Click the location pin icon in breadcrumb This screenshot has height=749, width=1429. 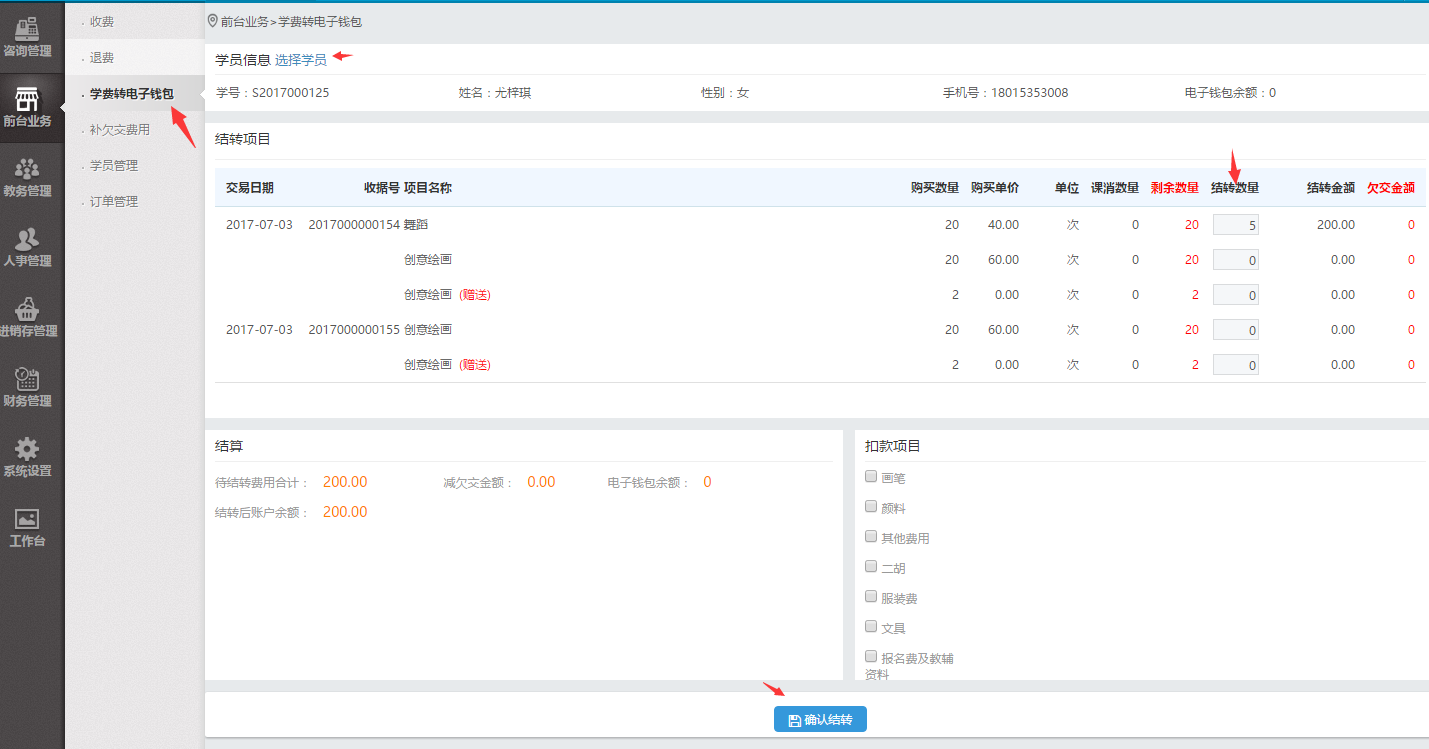212,20
